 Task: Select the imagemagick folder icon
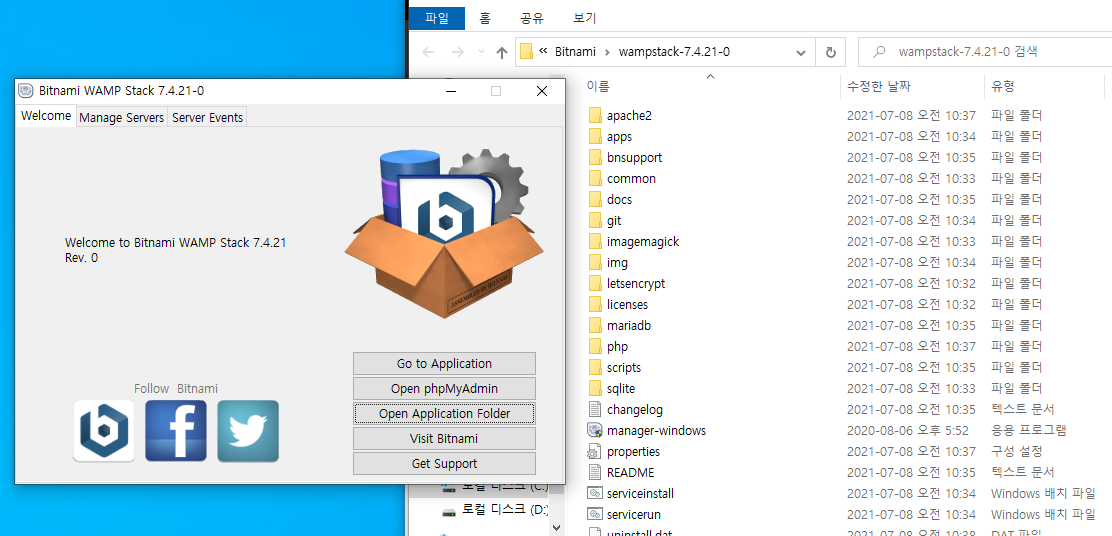pyautogui.click(x=595, y=242)
